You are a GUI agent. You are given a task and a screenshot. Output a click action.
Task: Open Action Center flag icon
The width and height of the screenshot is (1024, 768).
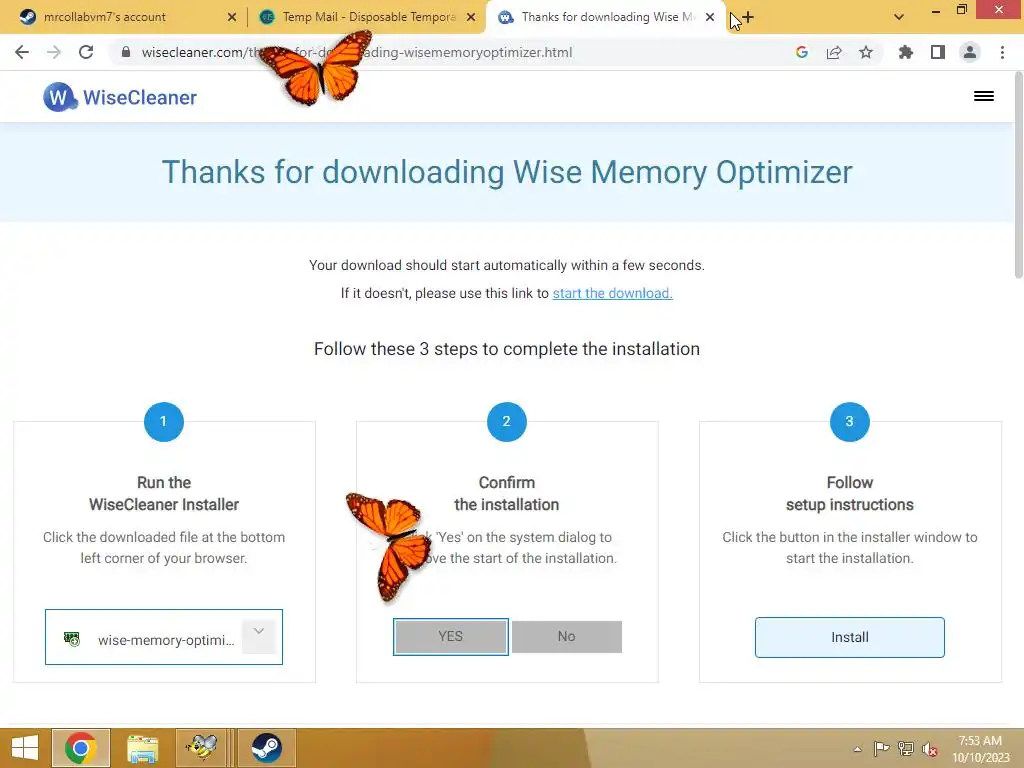coord(881,749)
